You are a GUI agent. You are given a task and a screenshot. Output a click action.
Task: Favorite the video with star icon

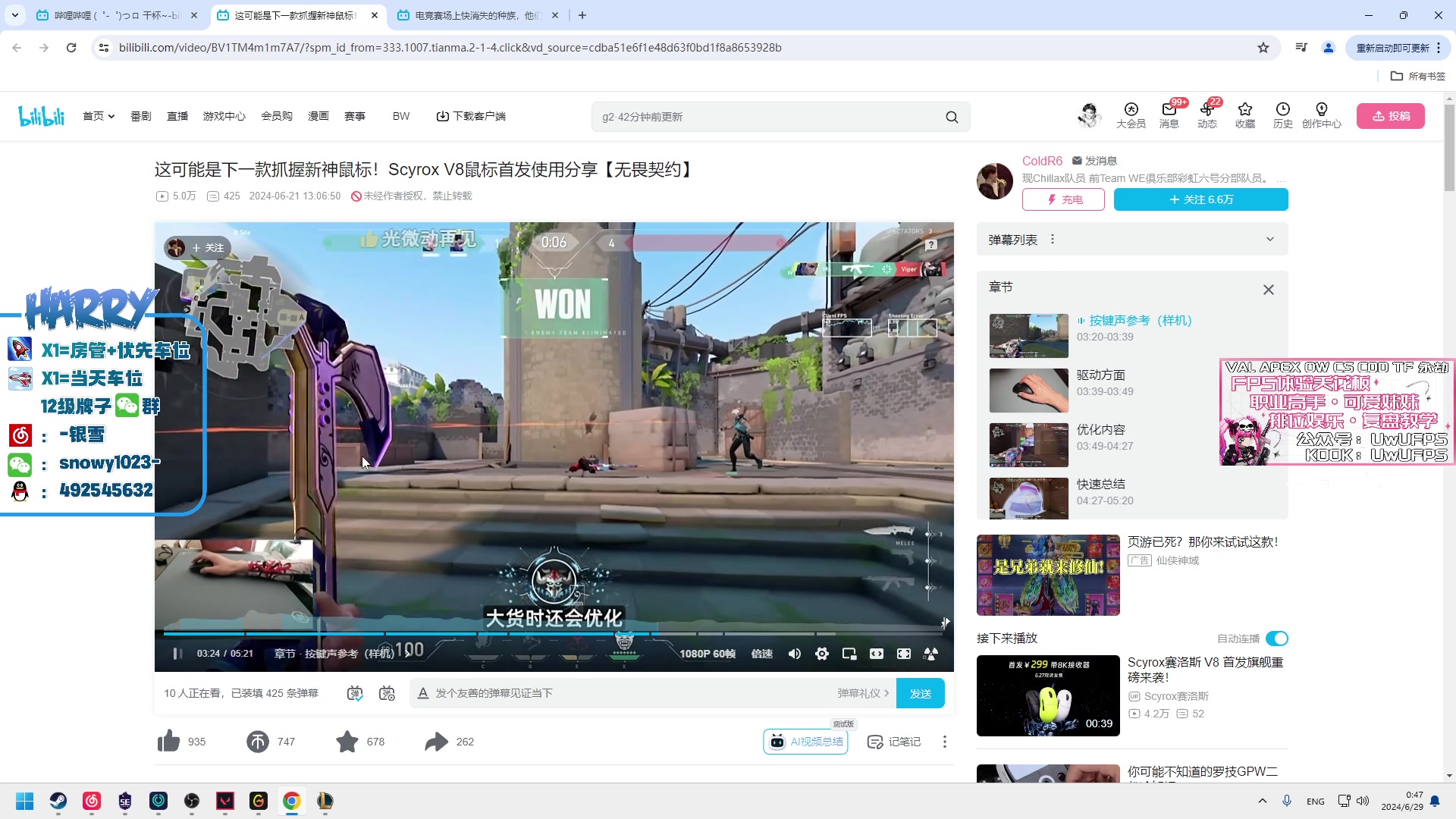(x=347, y=741)
